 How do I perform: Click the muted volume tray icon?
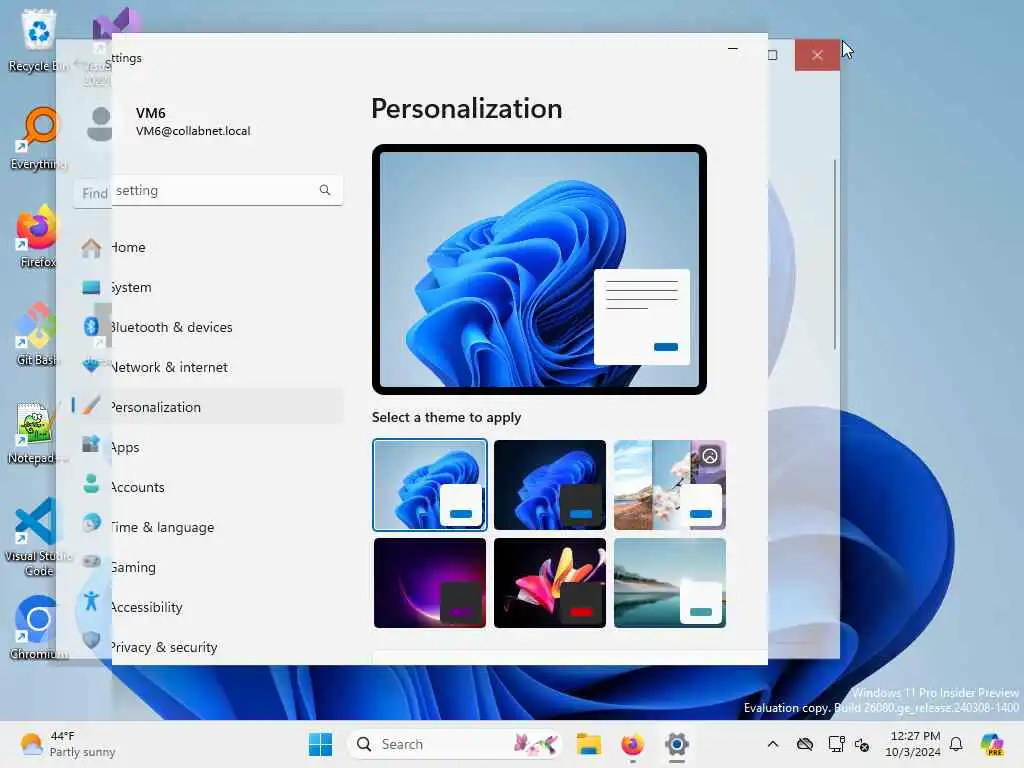click(861, 744)
